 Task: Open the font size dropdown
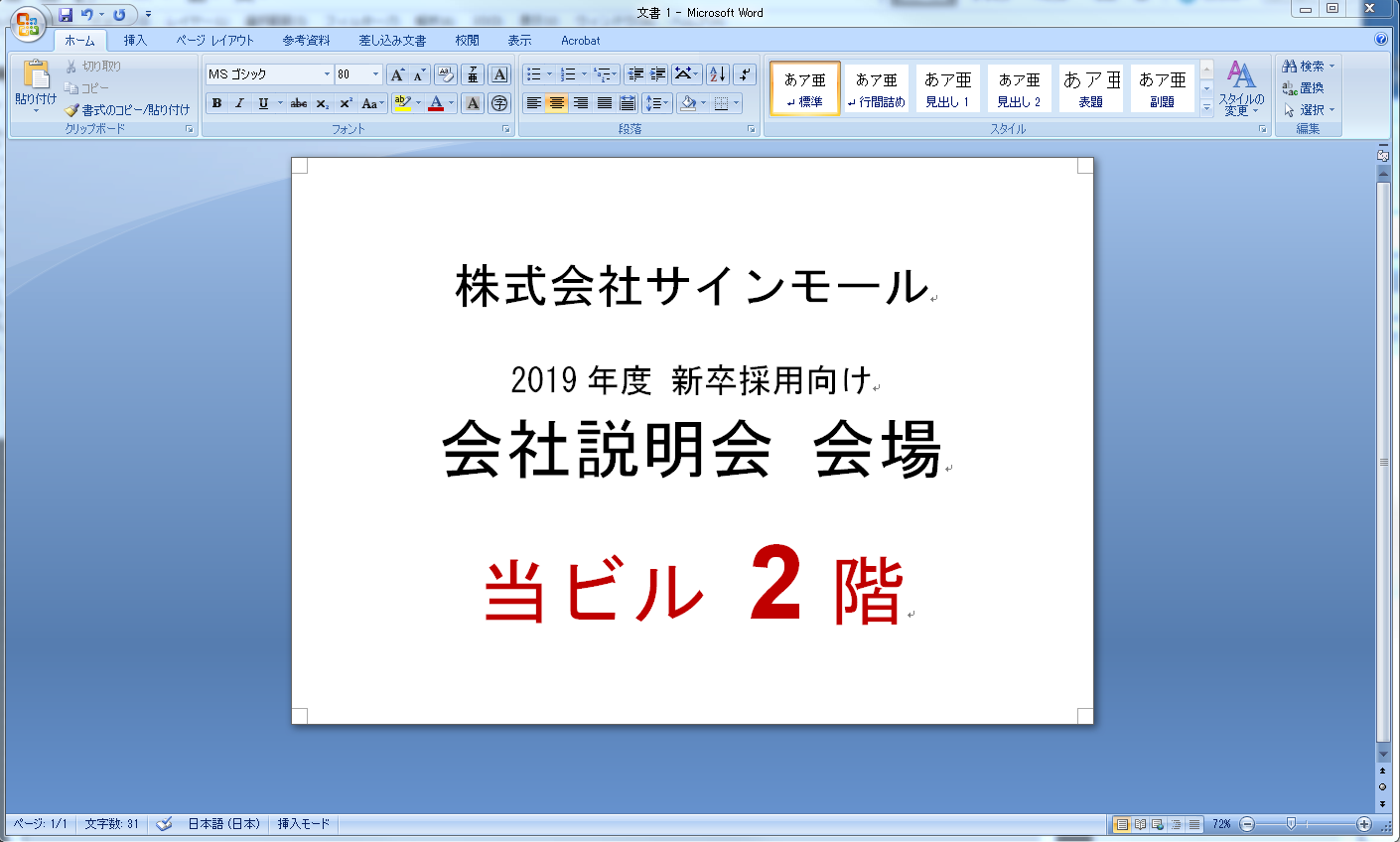[x=375, y=74]
